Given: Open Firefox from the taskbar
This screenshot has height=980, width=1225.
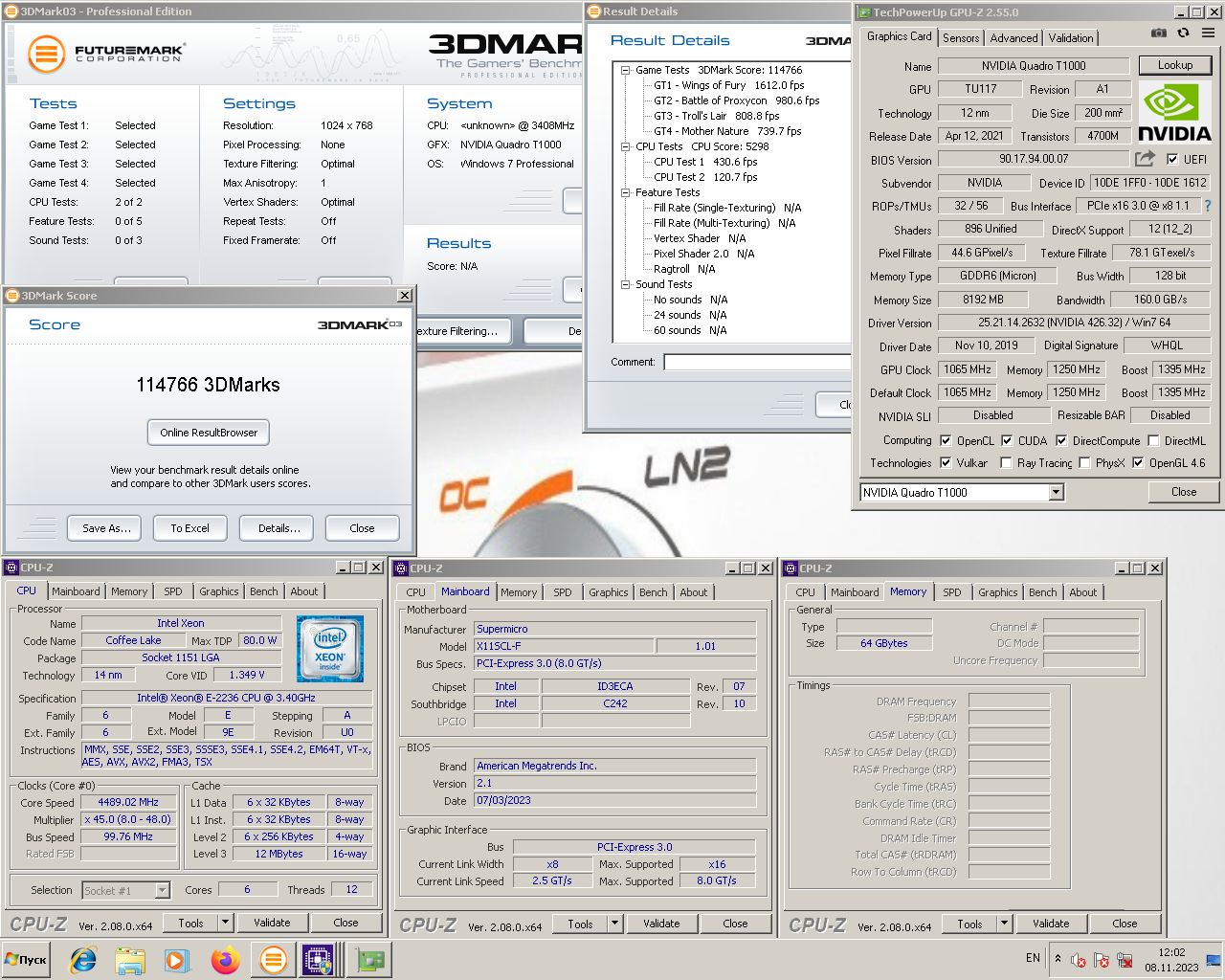Looking at the screenshot, I should (226, 960).
